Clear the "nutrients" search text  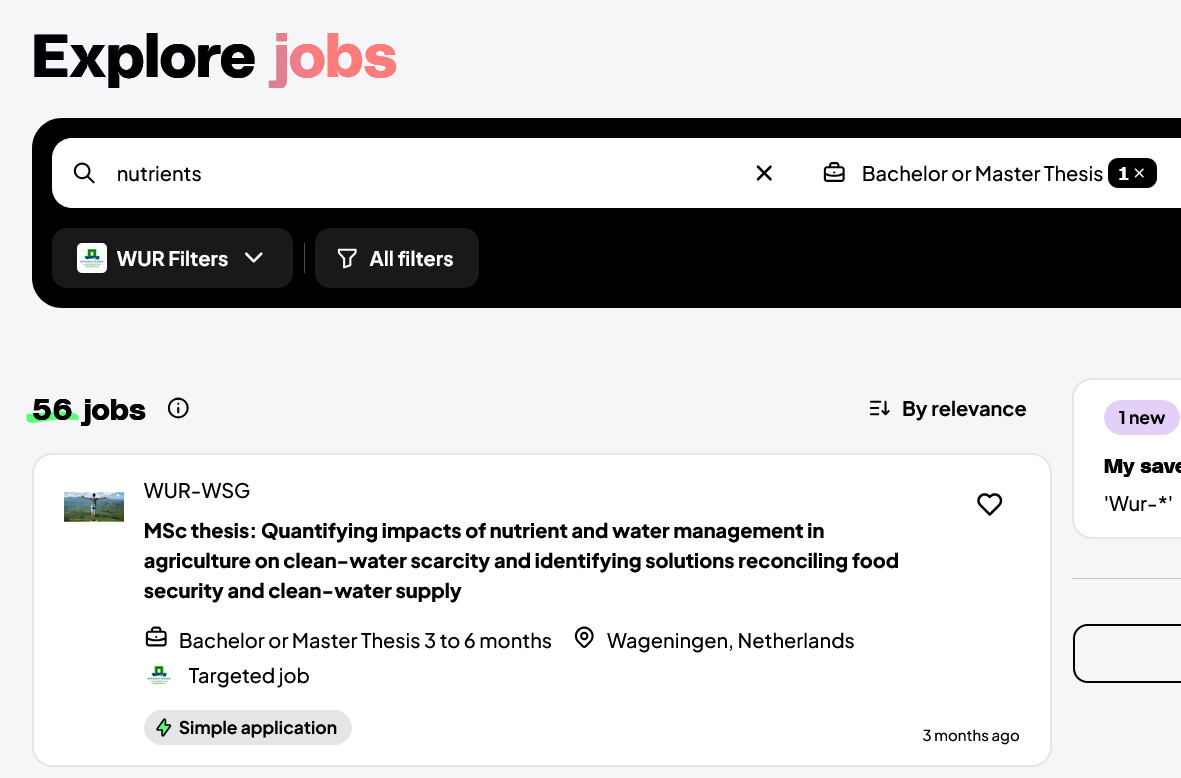(764, 173)
